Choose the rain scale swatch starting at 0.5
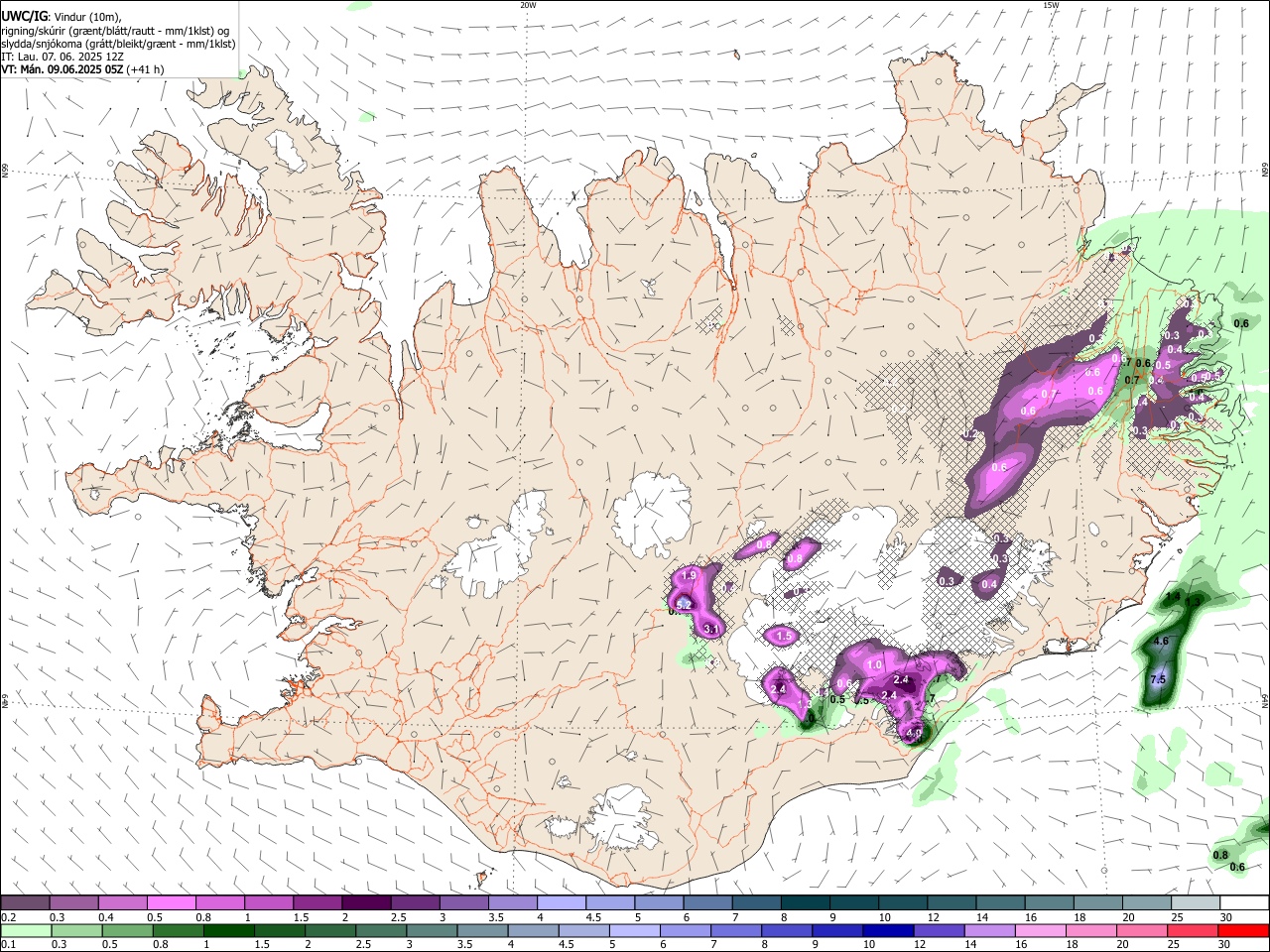Image resolution: width=1270 pixels, height=952 pixels. (x=127, y=930)
